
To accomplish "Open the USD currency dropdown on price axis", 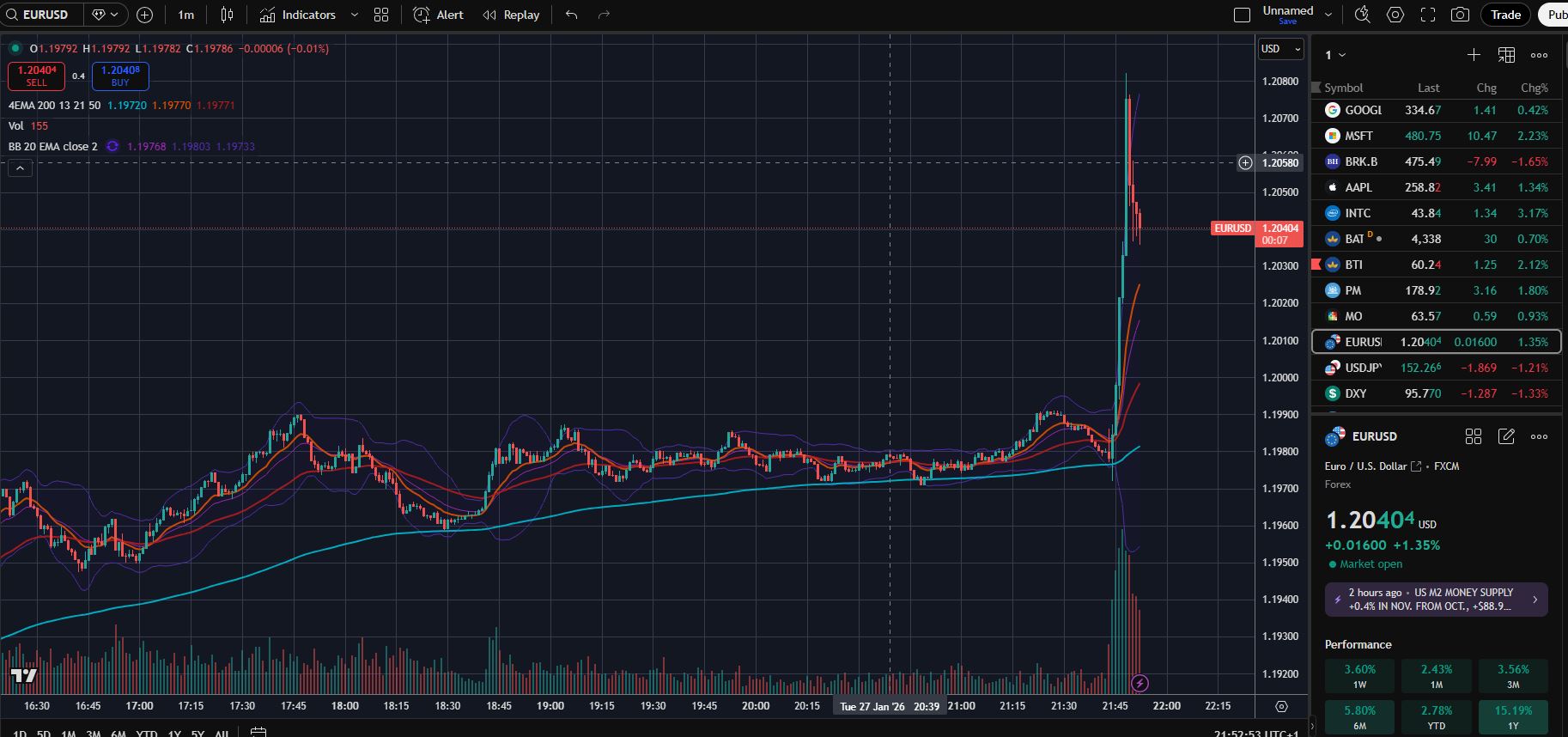I will point(1280,49).
